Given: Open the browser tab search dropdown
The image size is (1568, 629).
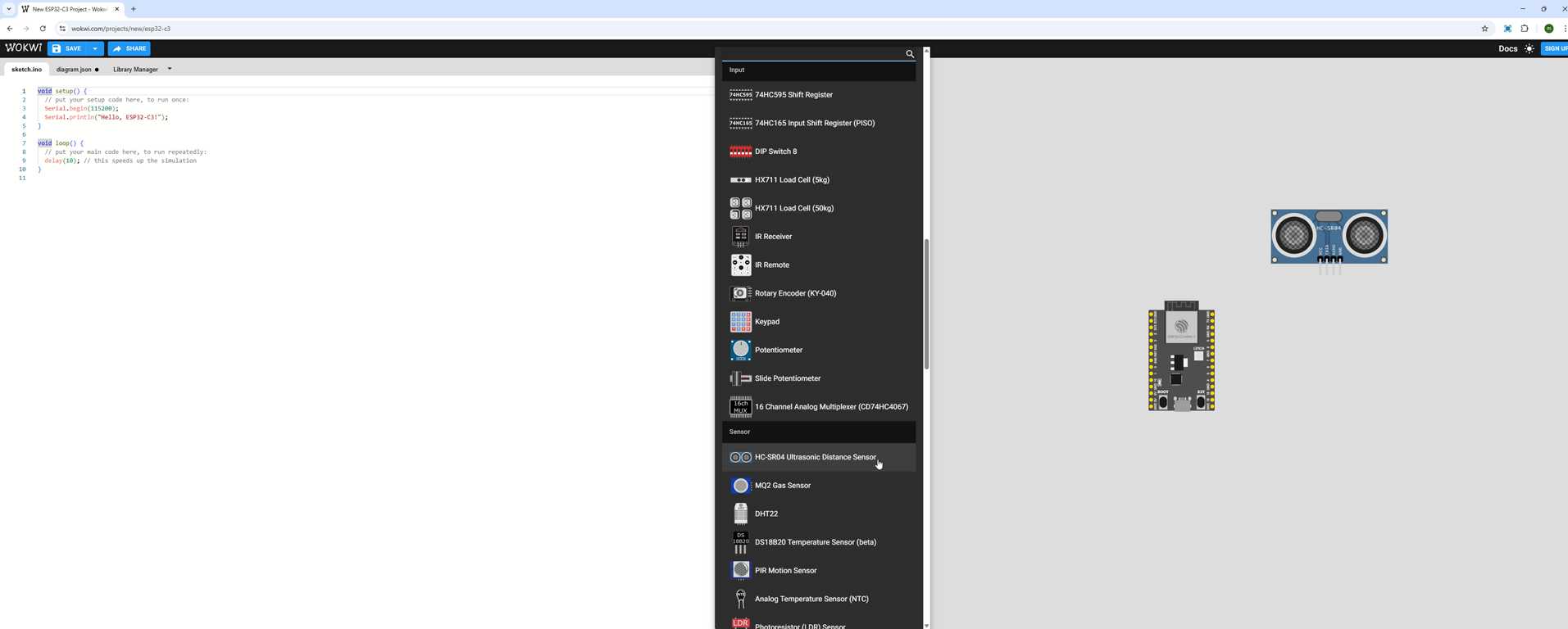Looking at the screenshot, I should click(x=9, y=9).
